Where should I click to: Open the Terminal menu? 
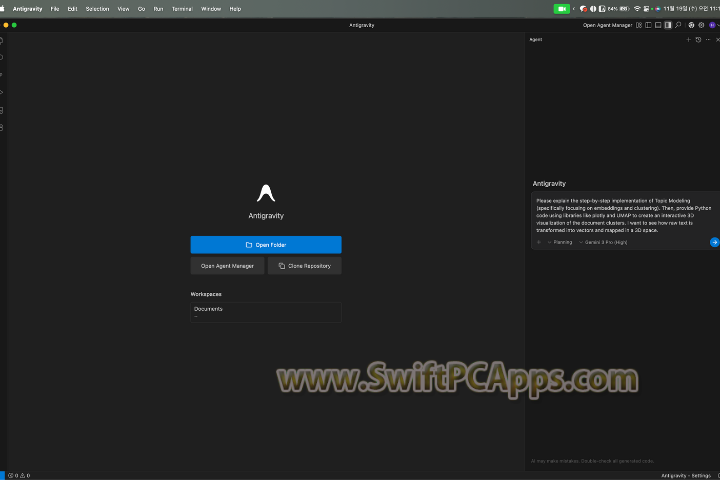(182, 9)
